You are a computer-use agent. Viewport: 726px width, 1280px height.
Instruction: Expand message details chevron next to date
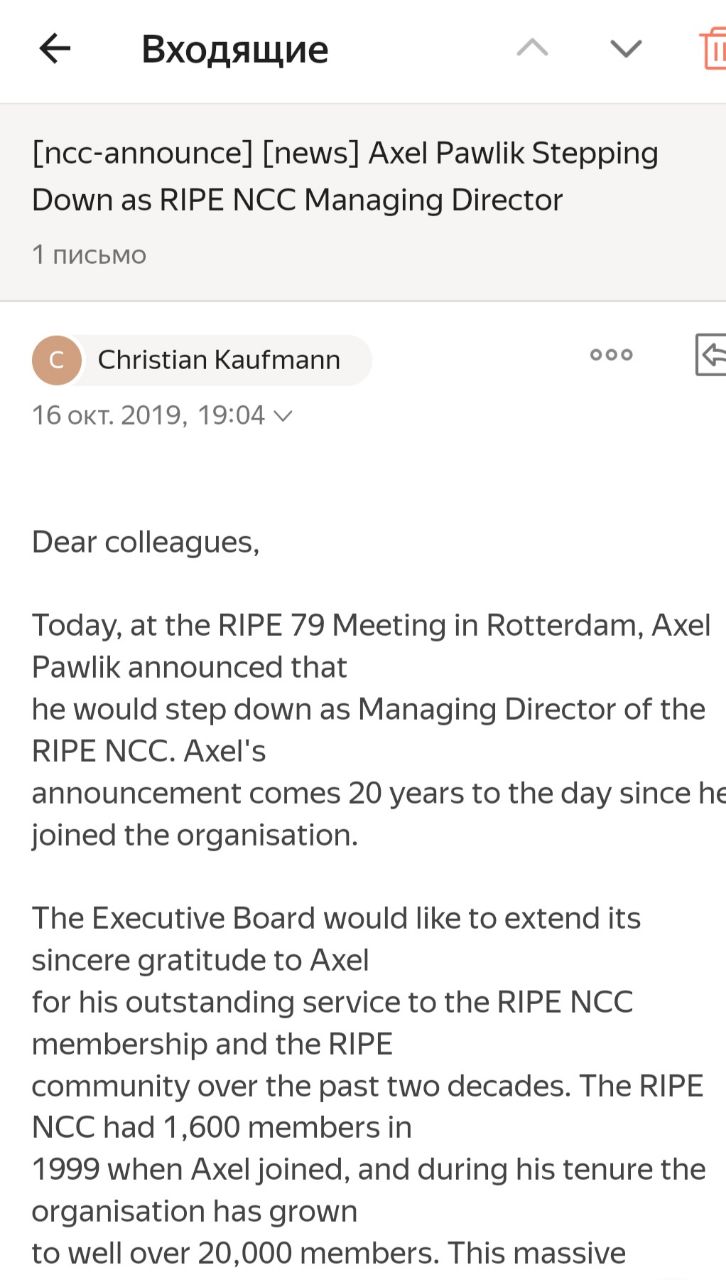coord(283,416)
